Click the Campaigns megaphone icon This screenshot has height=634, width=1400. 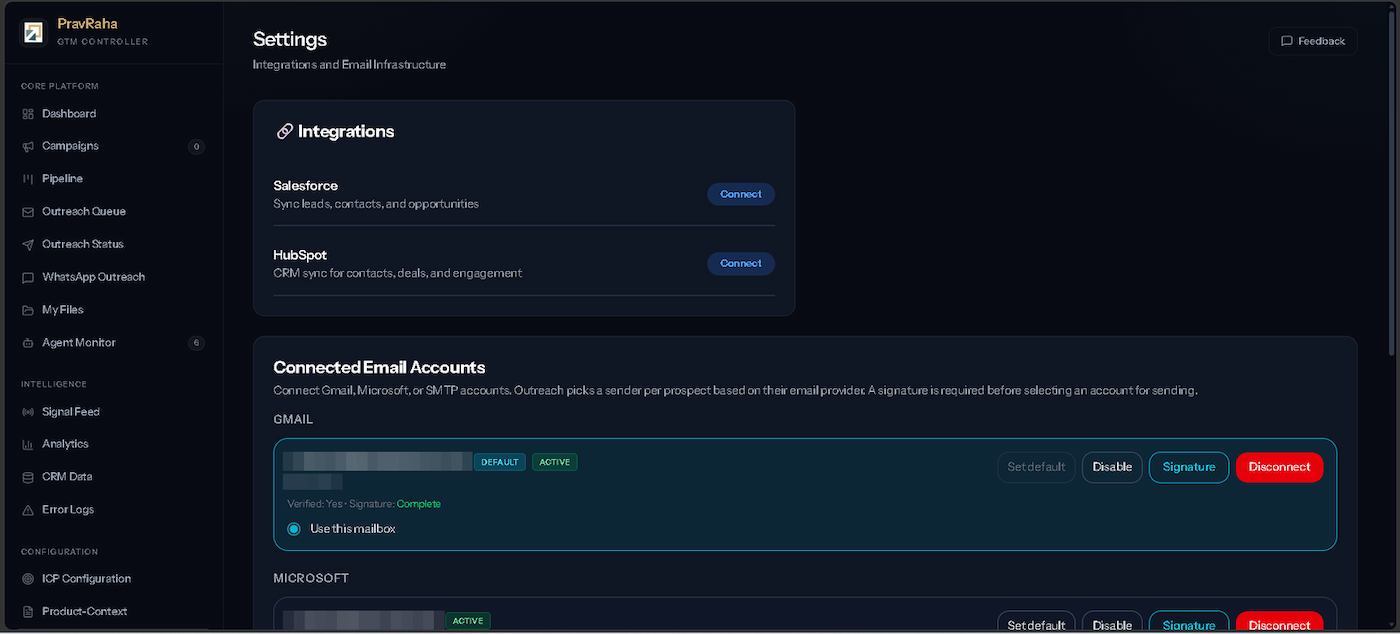[28, 146]
